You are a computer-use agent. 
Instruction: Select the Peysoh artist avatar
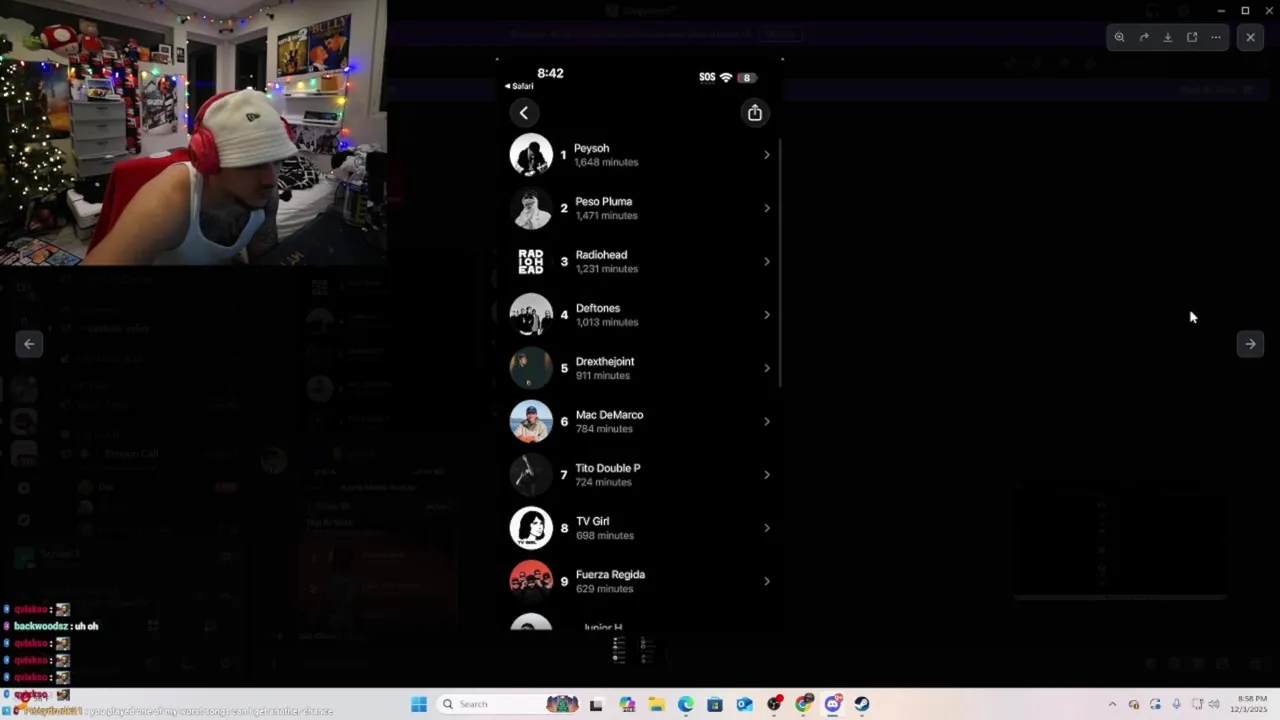[531, 155]
